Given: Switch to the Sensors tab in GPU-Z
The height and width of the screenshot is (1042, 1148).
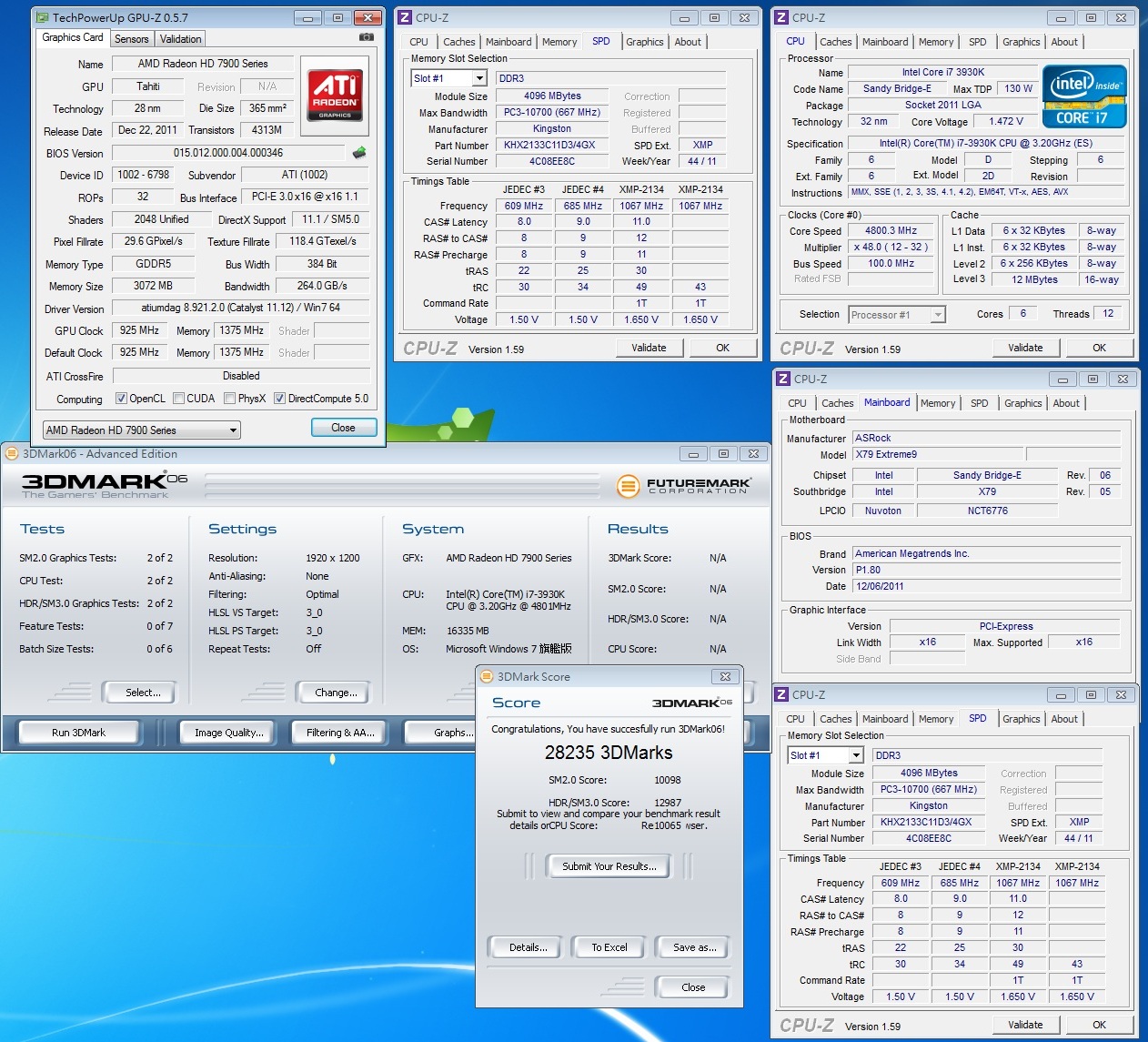Looking at the screenshot, I should 132,39.
